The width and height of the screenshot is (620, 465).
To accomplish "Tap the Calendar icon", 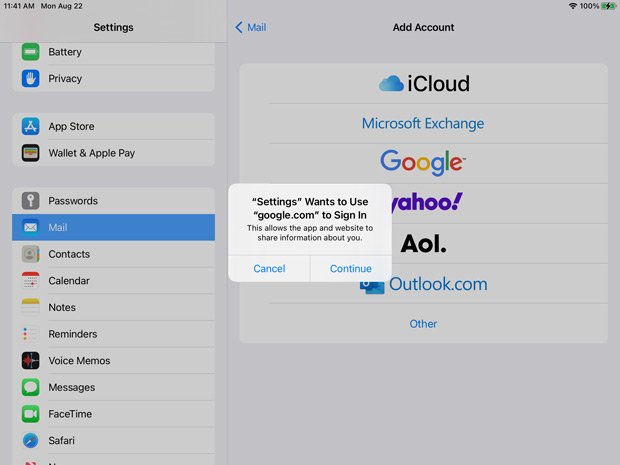I will tap(30, 280).
